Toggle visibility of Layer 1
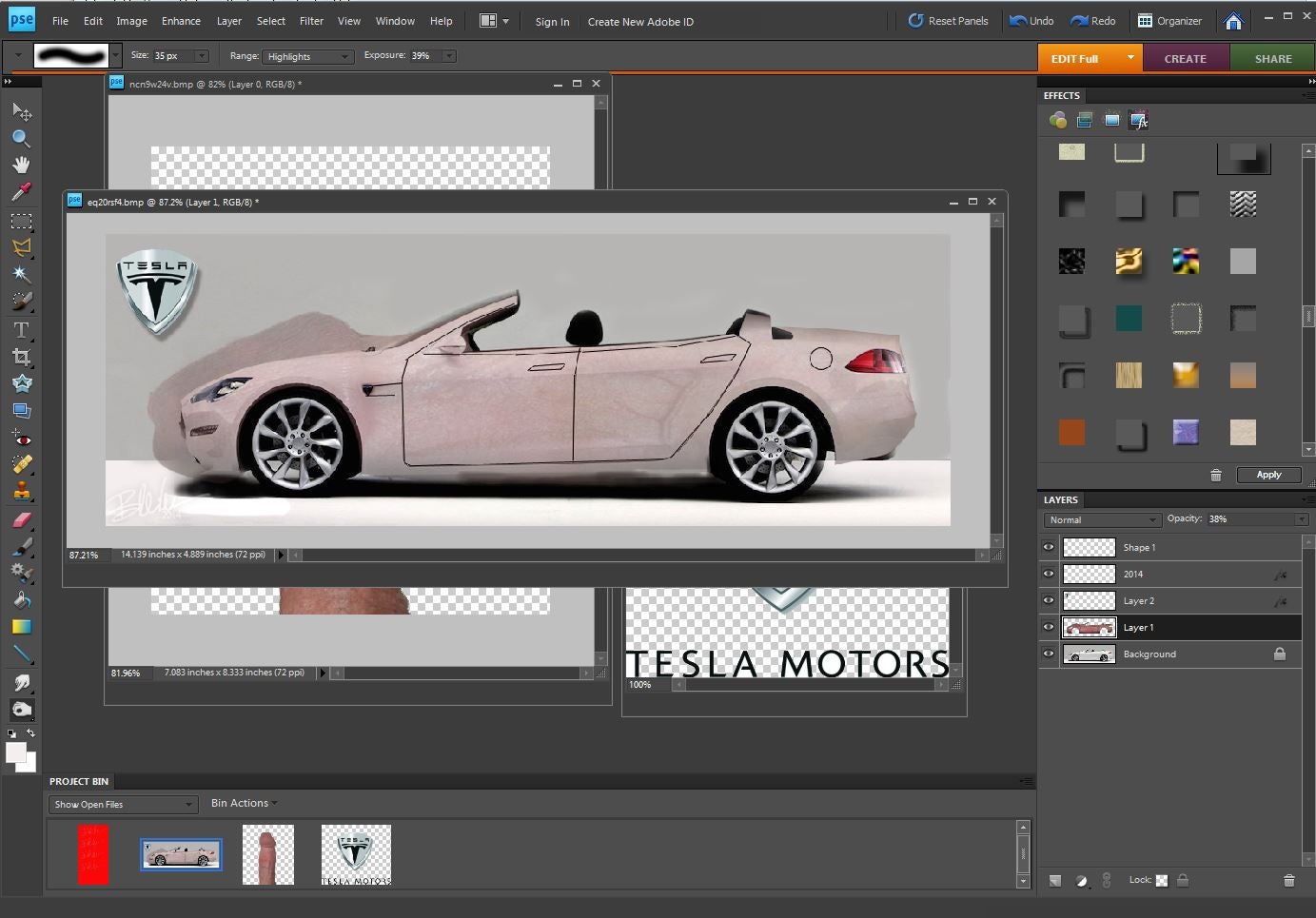 1049,627
